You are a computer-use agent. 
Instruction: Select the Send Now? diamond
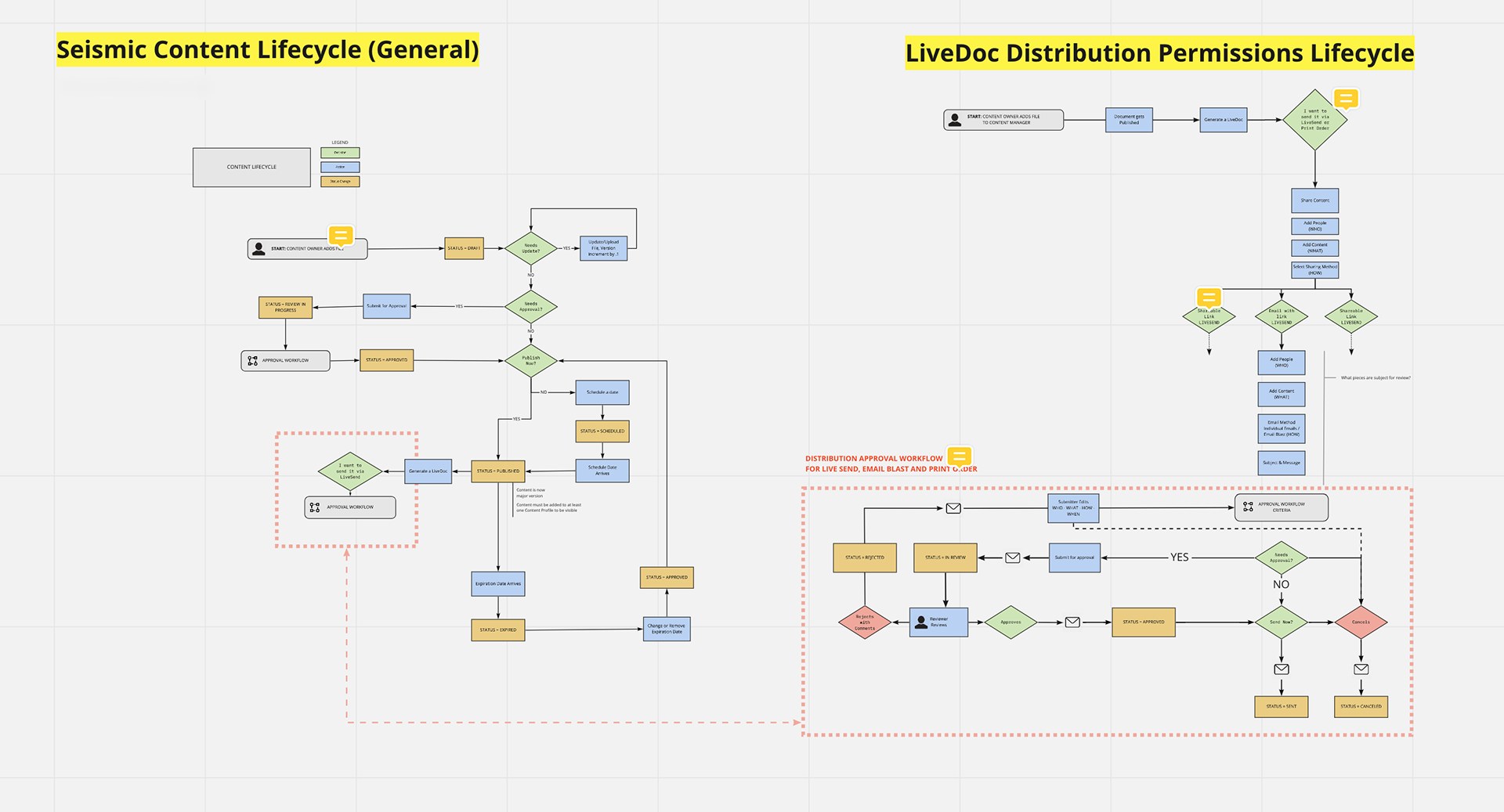1282,623
